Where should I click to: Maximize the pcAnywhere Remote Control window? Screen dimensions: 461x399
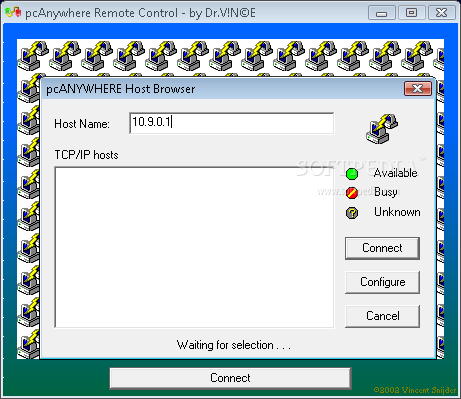pos(411,13)
